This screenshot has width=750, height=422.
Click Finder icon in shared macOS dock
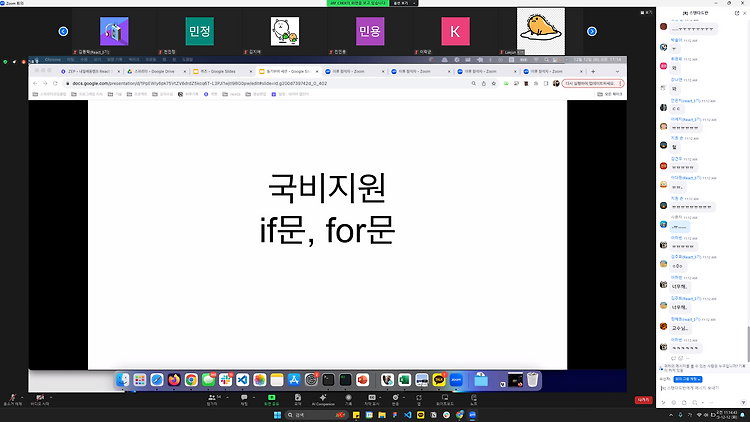pyautogui.click(x=122, y=380)
